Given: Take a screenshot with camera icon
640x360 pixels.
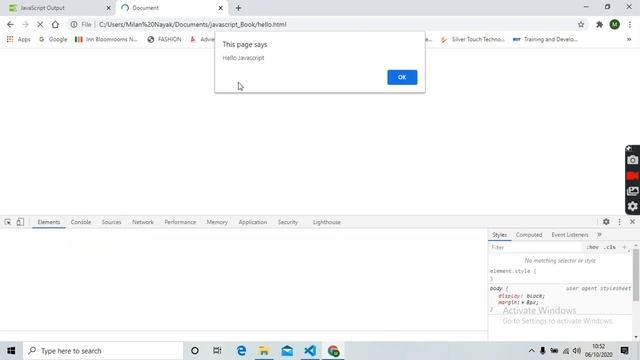Looking at the screenshot, I should 633,160.
